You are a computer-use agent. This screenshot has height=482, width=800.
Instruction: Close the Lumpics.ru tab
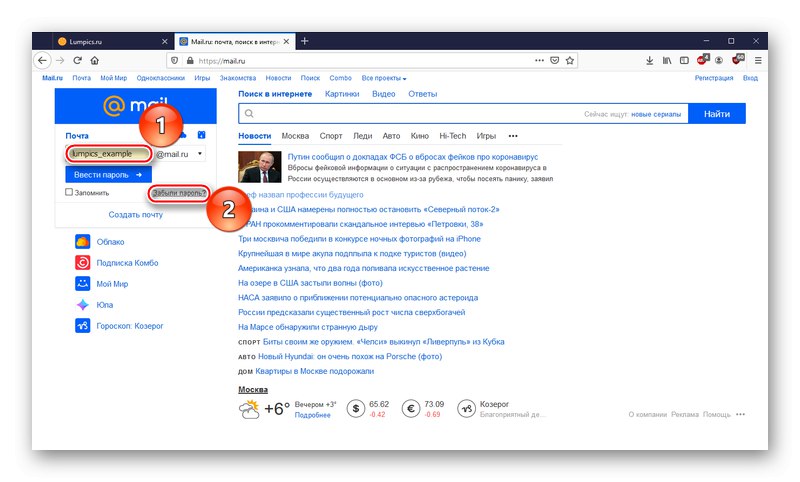click(164, 41)
